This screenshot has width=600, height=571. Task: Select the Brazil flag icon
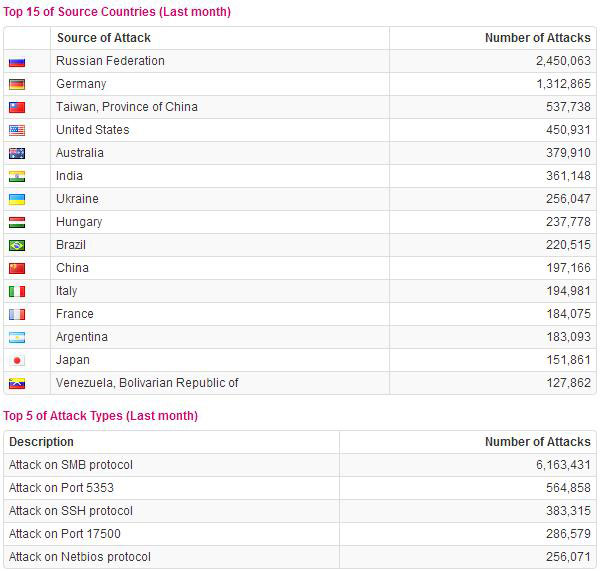(17, 245)
